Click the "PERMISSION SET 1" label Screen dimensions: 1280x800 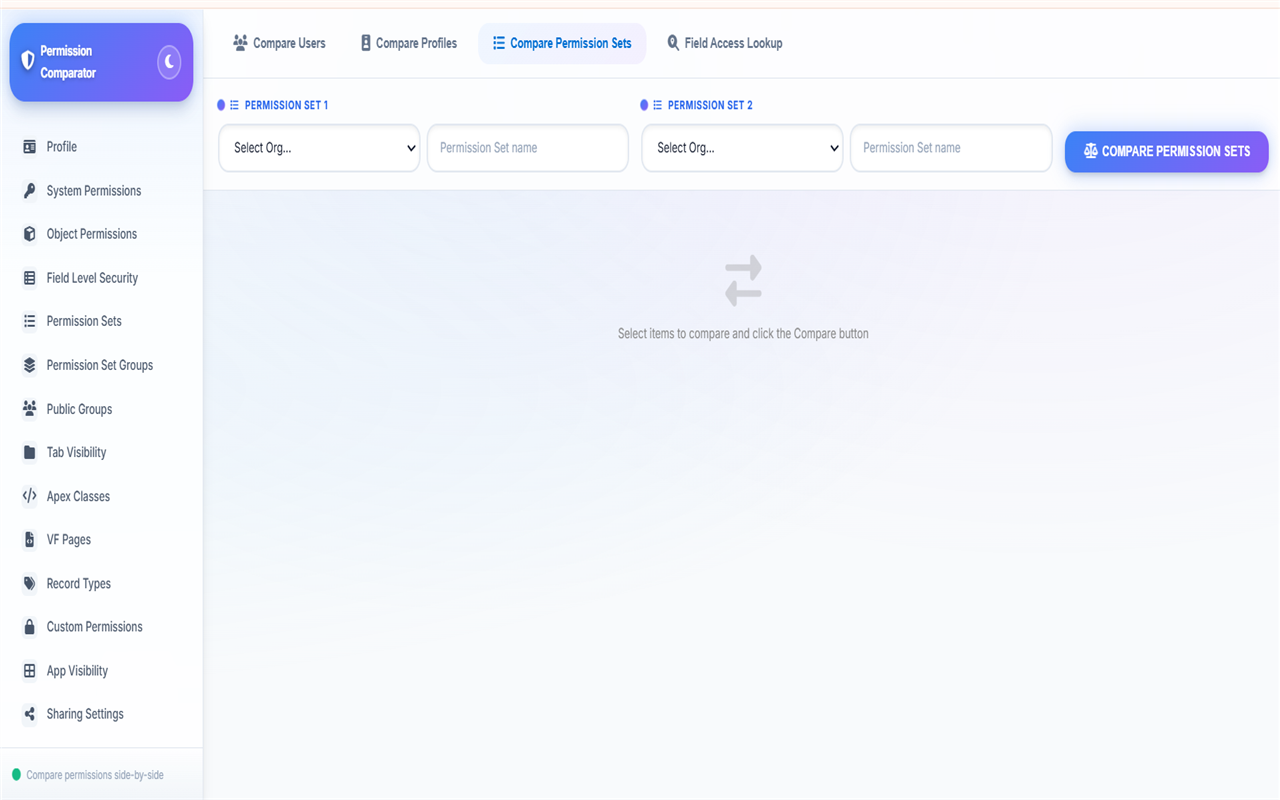click(286, 105)
